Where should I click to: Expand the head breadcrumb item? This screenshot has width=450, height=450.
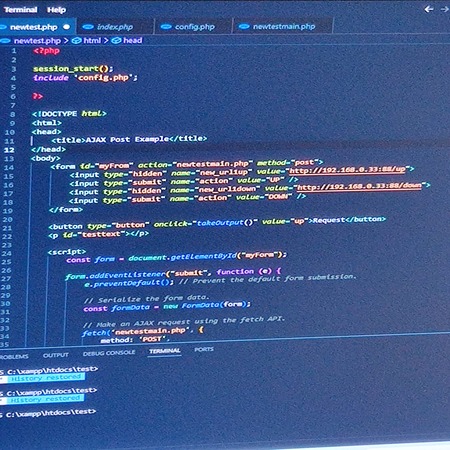[133, 41]
